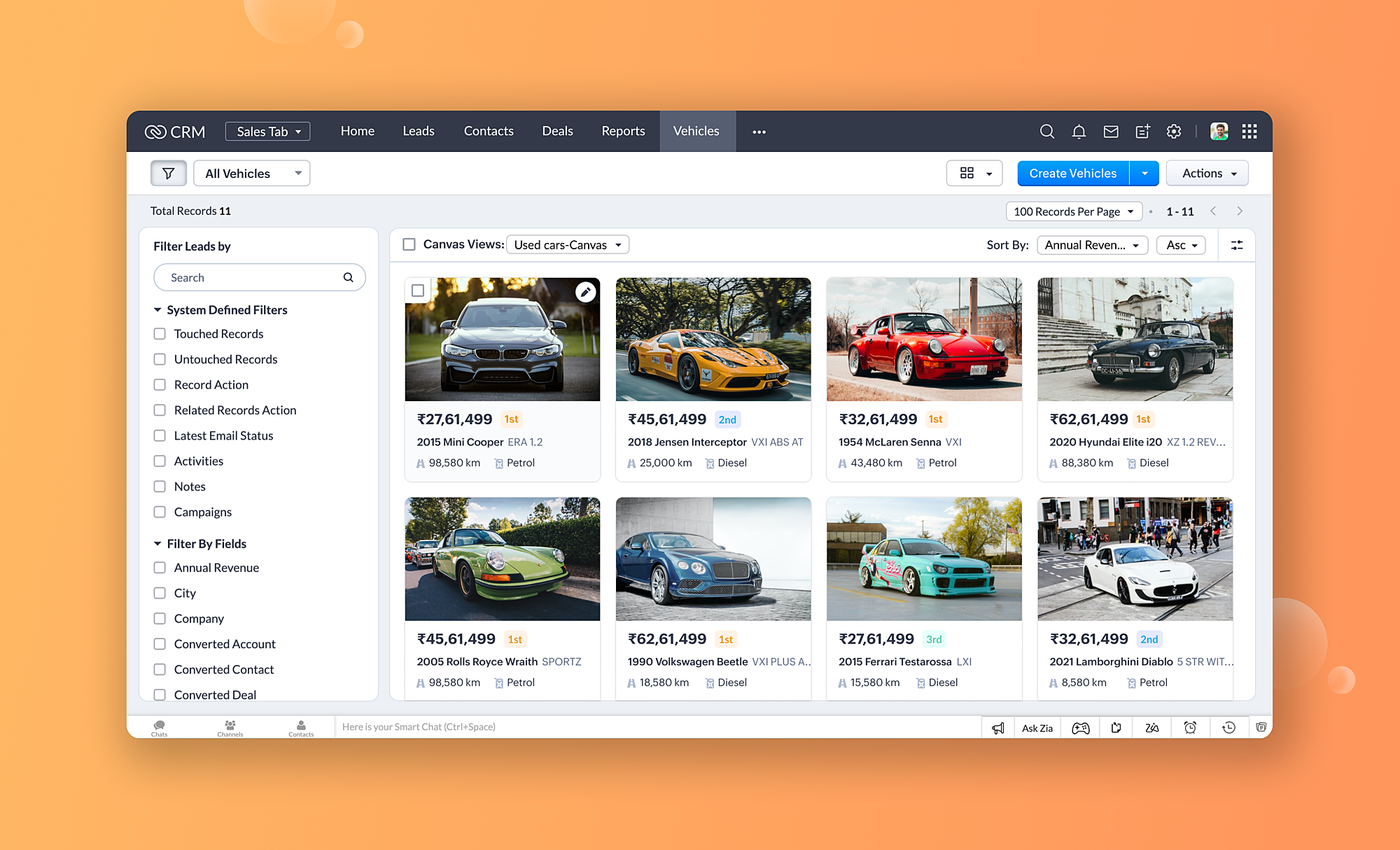Open canvas view settings sliders icon
This screenshot has height=850, width=1400.
coord(1237,245)
